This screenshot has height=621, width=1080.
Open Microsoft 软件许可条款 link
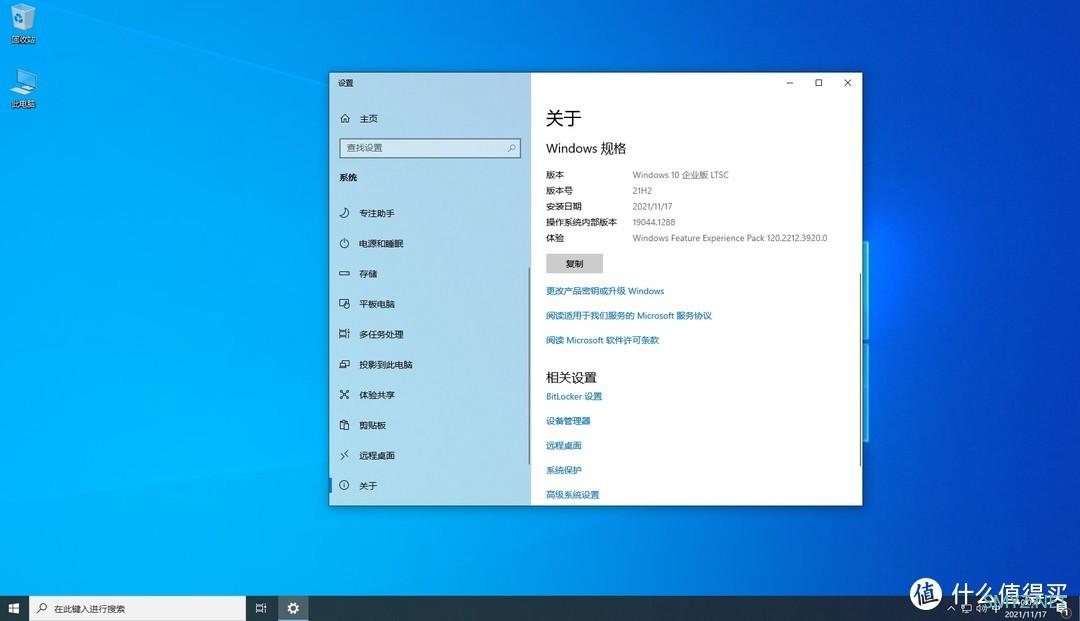[x=603, y=340]
